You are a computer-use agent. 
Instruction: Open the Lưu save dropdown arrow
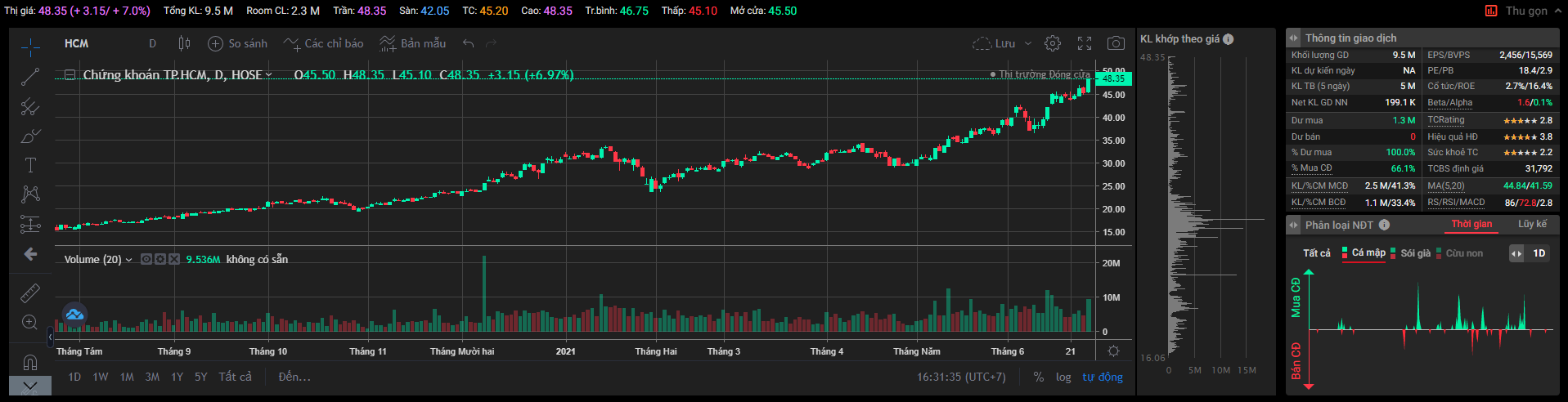coord(1028,43)
